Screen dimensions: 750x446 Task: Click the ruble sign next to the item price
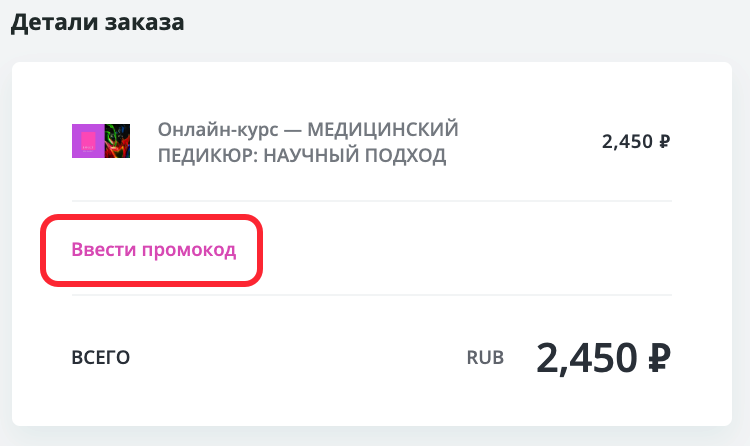coord(664,142)
